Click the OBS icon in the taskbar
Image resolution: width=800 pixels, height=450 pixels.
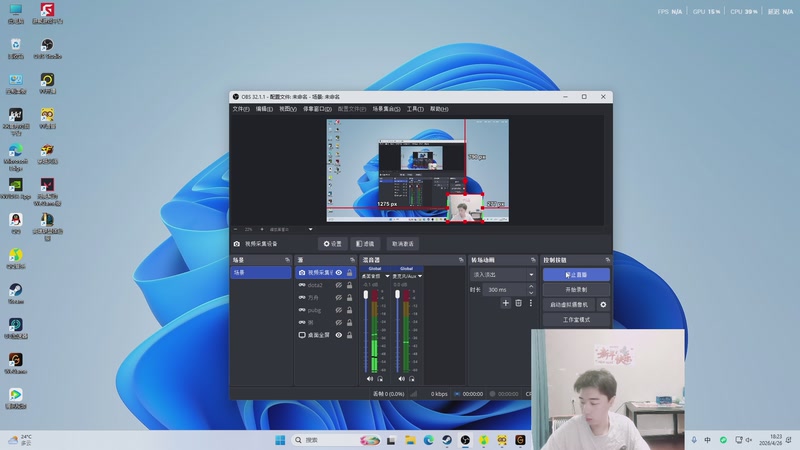point(465,440)
